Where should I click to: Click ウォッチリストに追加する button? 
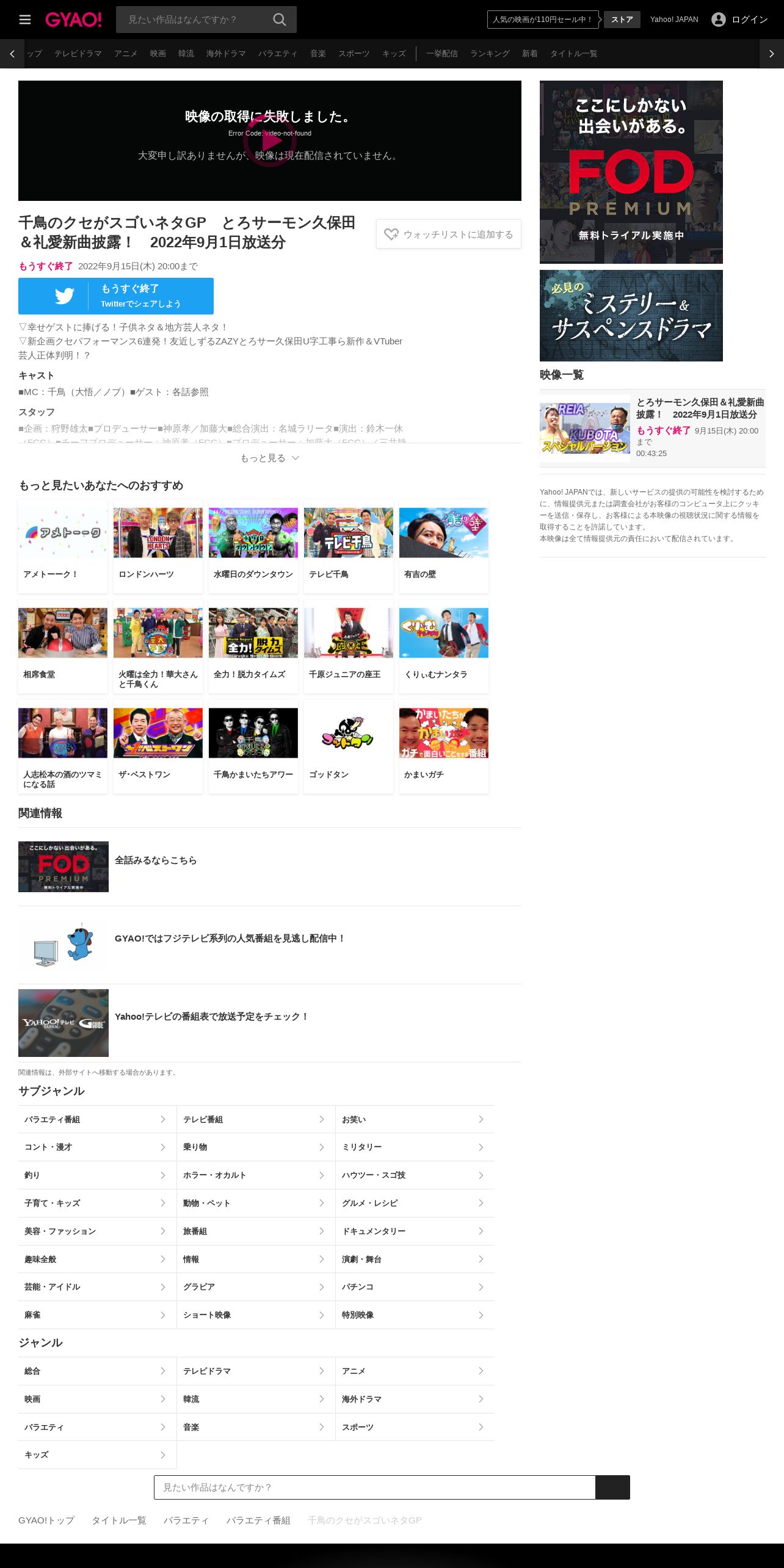click(x=449, y=234)
